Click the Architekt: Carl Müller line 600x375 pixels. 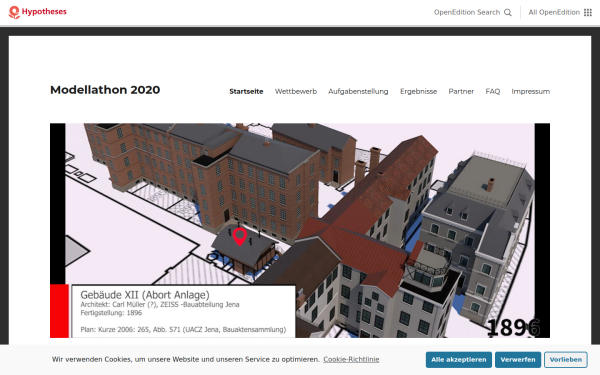point(160,305)
